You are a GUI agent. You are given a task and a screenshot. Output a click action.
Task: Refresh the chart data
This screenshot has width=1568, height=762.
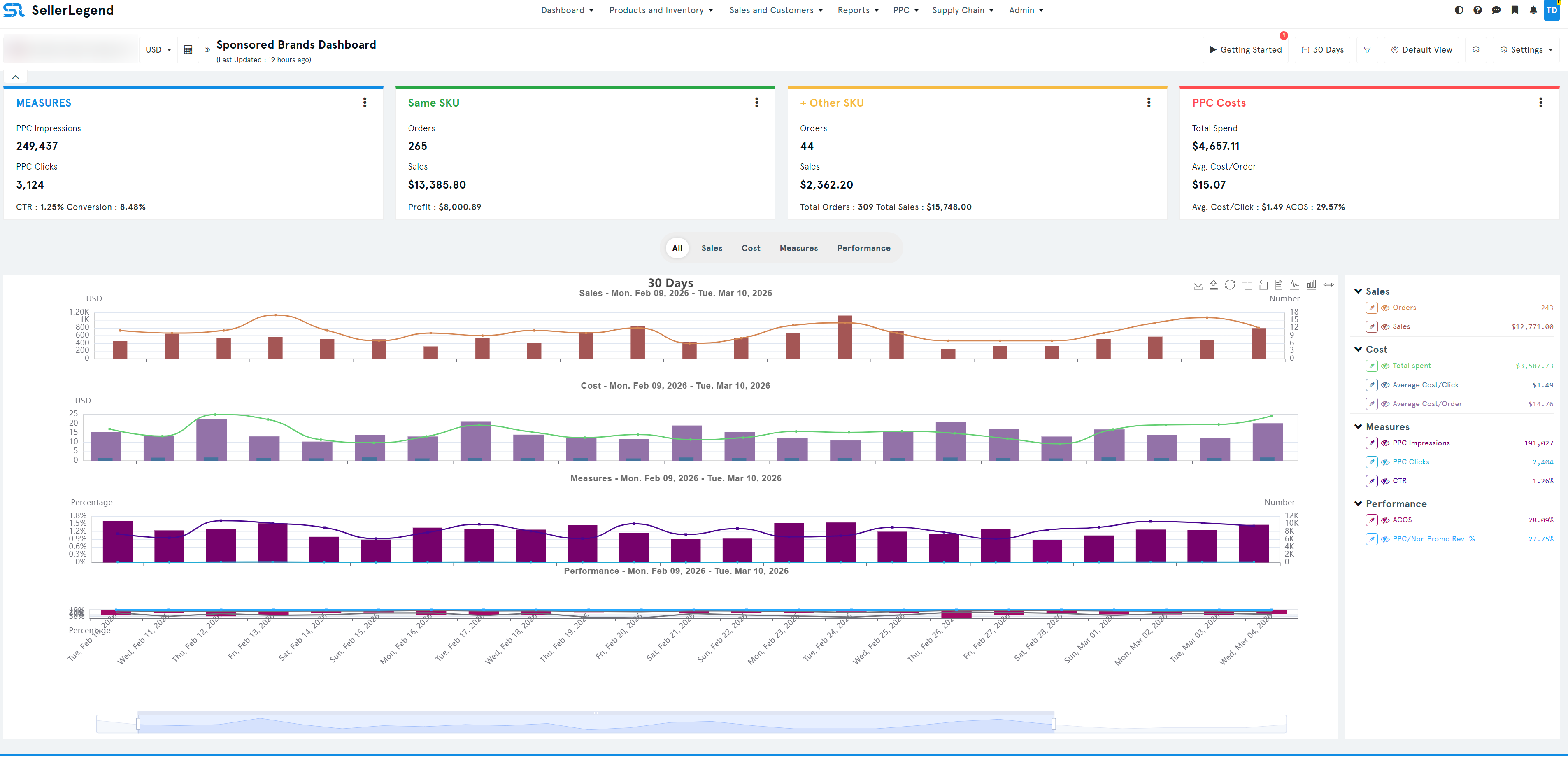1230,284
